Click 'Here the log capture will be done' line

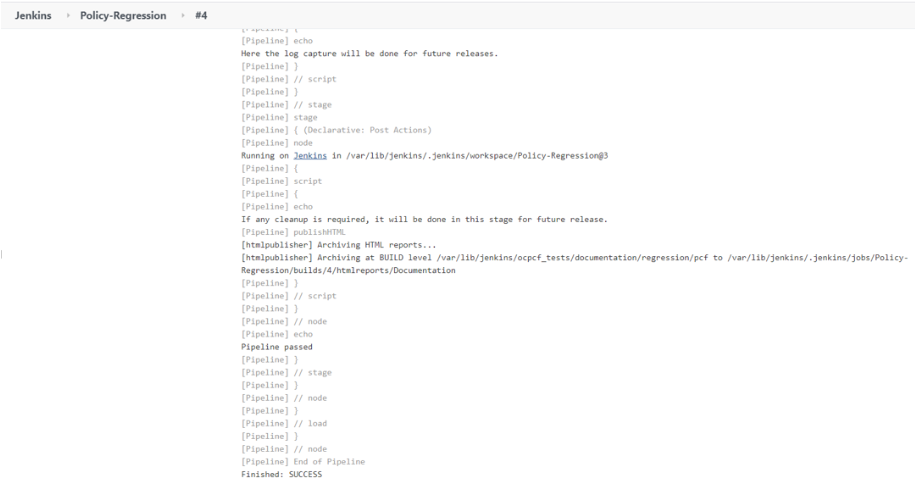[x=369, y=54]
